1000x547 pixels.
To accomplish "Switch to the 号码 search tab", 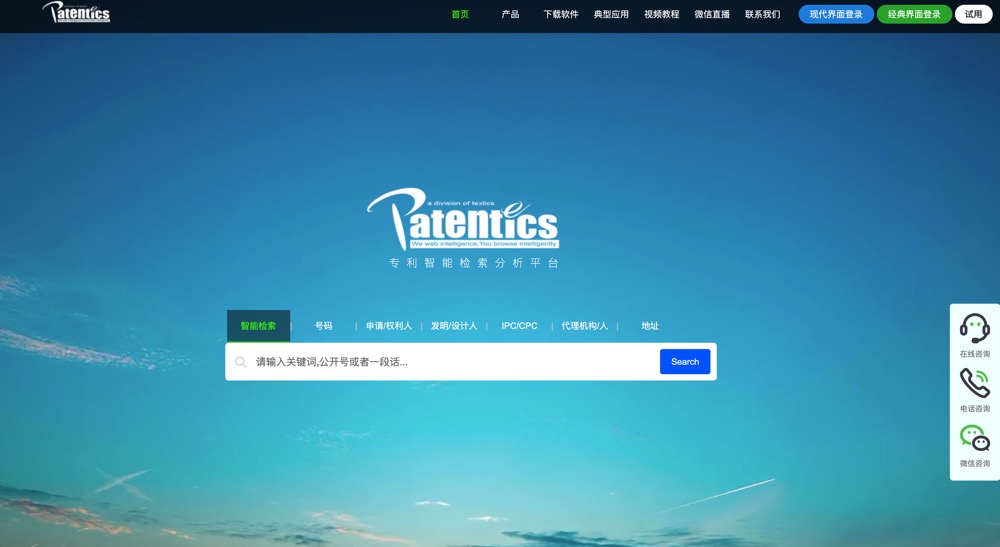I will [x=323, y=326].
